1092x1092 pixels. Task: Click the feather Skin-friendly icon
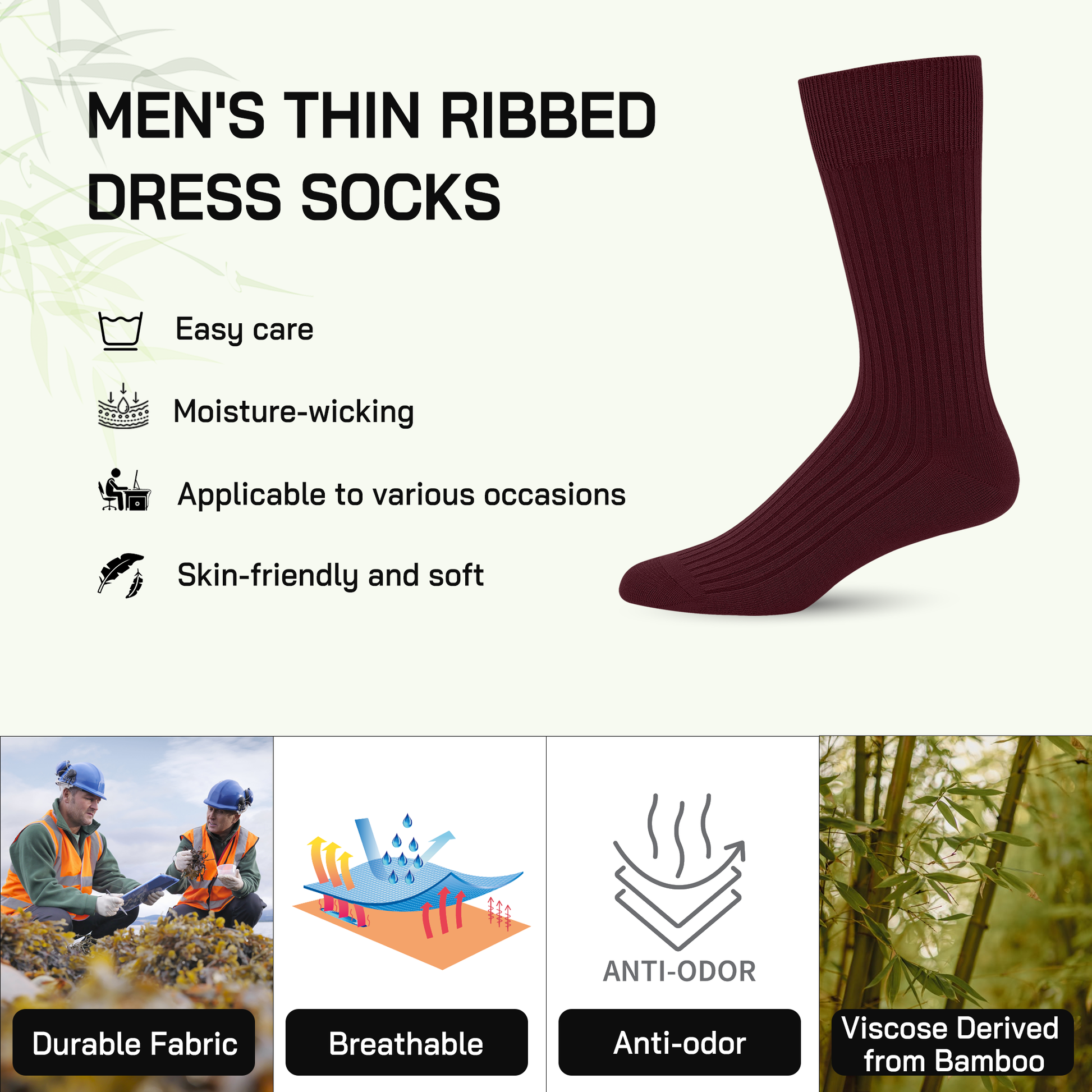coord(121,575)
